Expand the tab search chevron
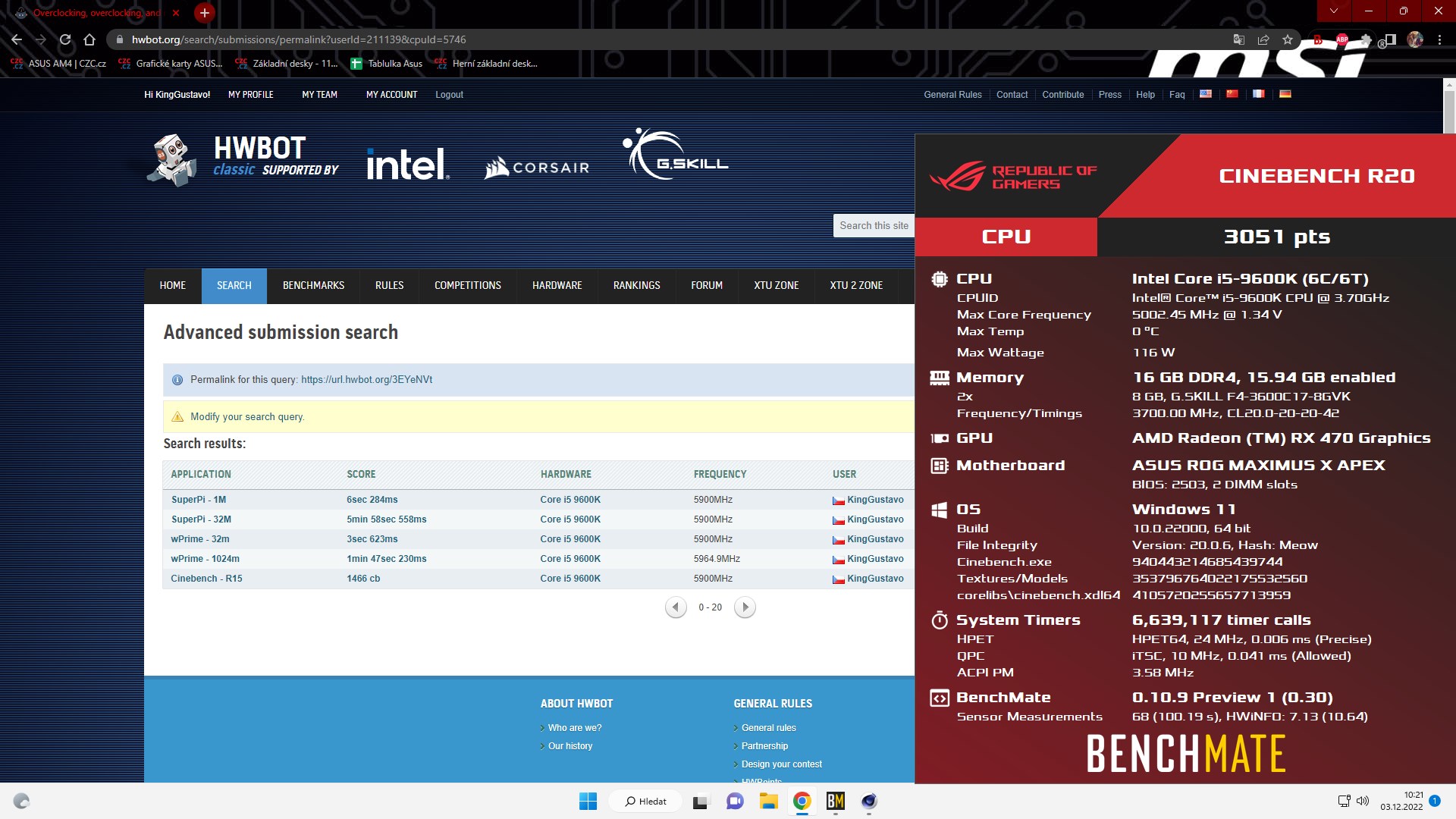Viewport: 1456px width, 819px height. click(x=1334, y=11)
